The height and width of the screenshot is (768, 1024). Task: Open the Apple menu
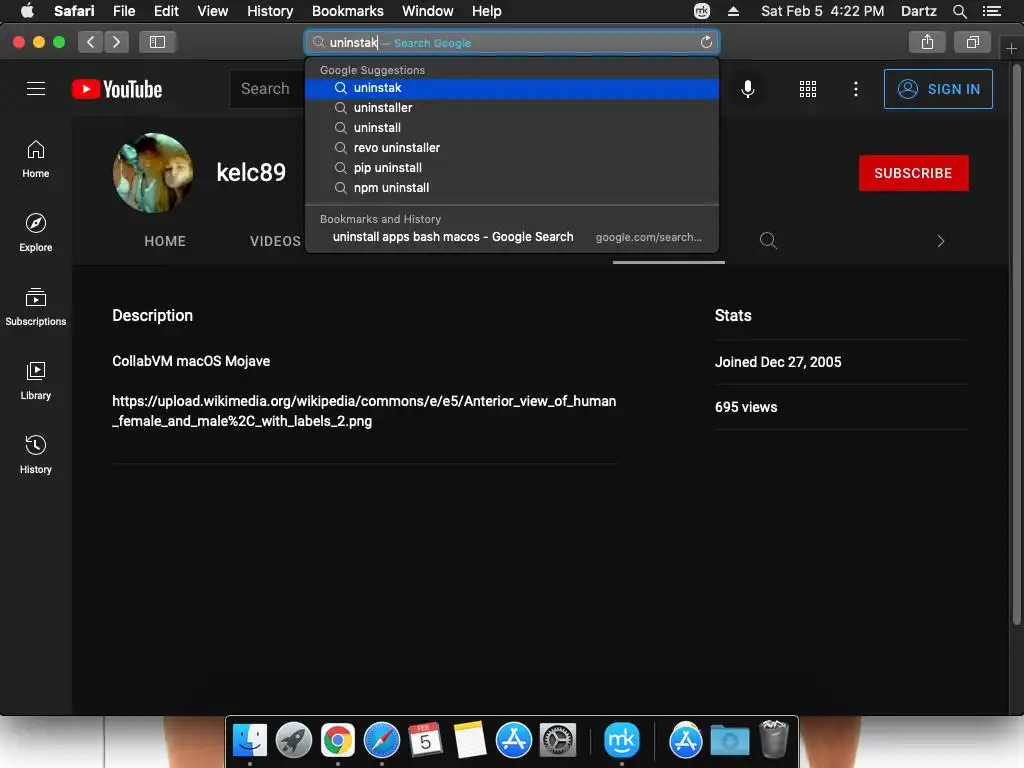[x=27, y=11]
